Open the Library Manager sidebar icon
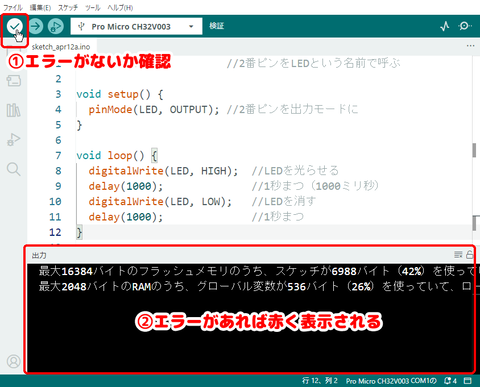This screenshot has width=480, height=387. point(14,110)
